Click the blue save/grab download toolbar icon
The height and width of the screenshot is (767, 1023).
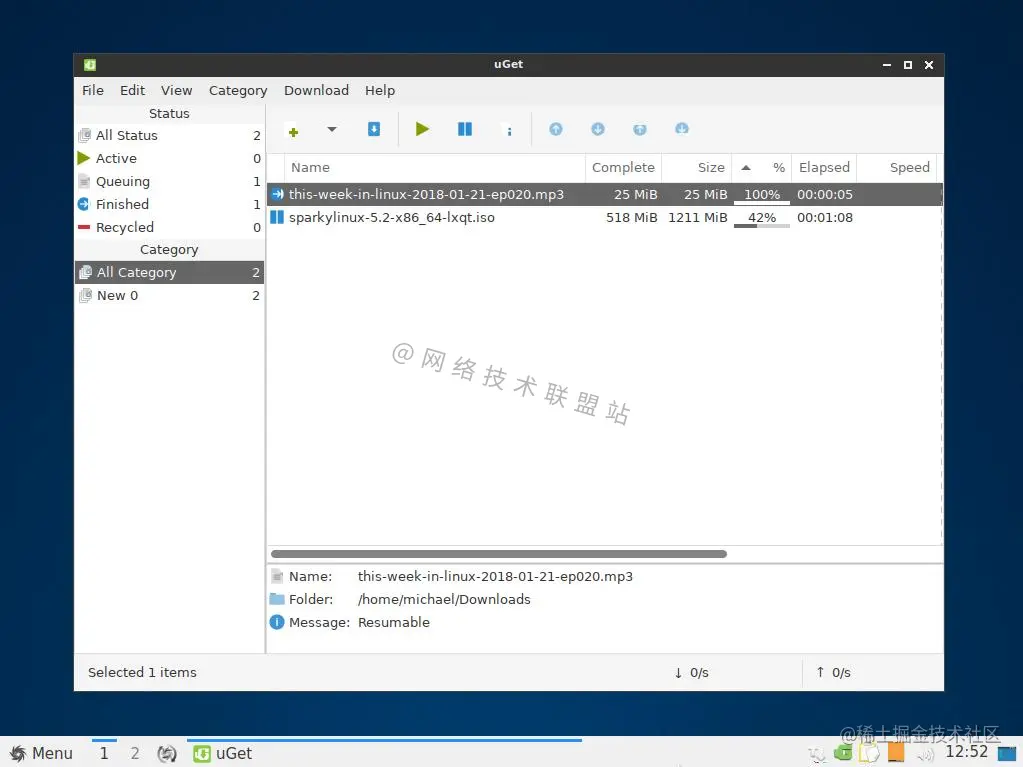[374, 128]
